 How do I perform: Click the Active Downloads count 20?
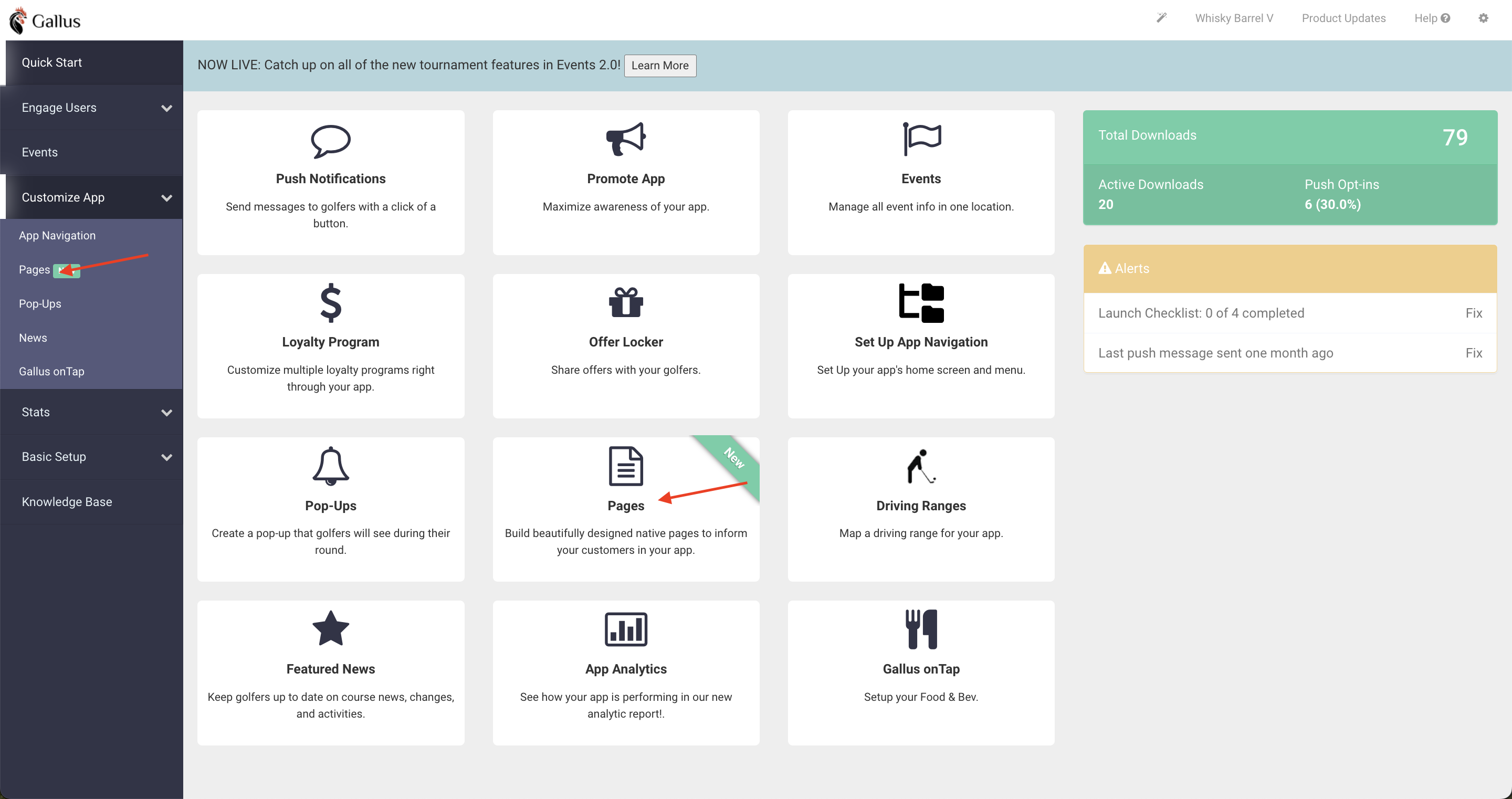click(1105, 204)
